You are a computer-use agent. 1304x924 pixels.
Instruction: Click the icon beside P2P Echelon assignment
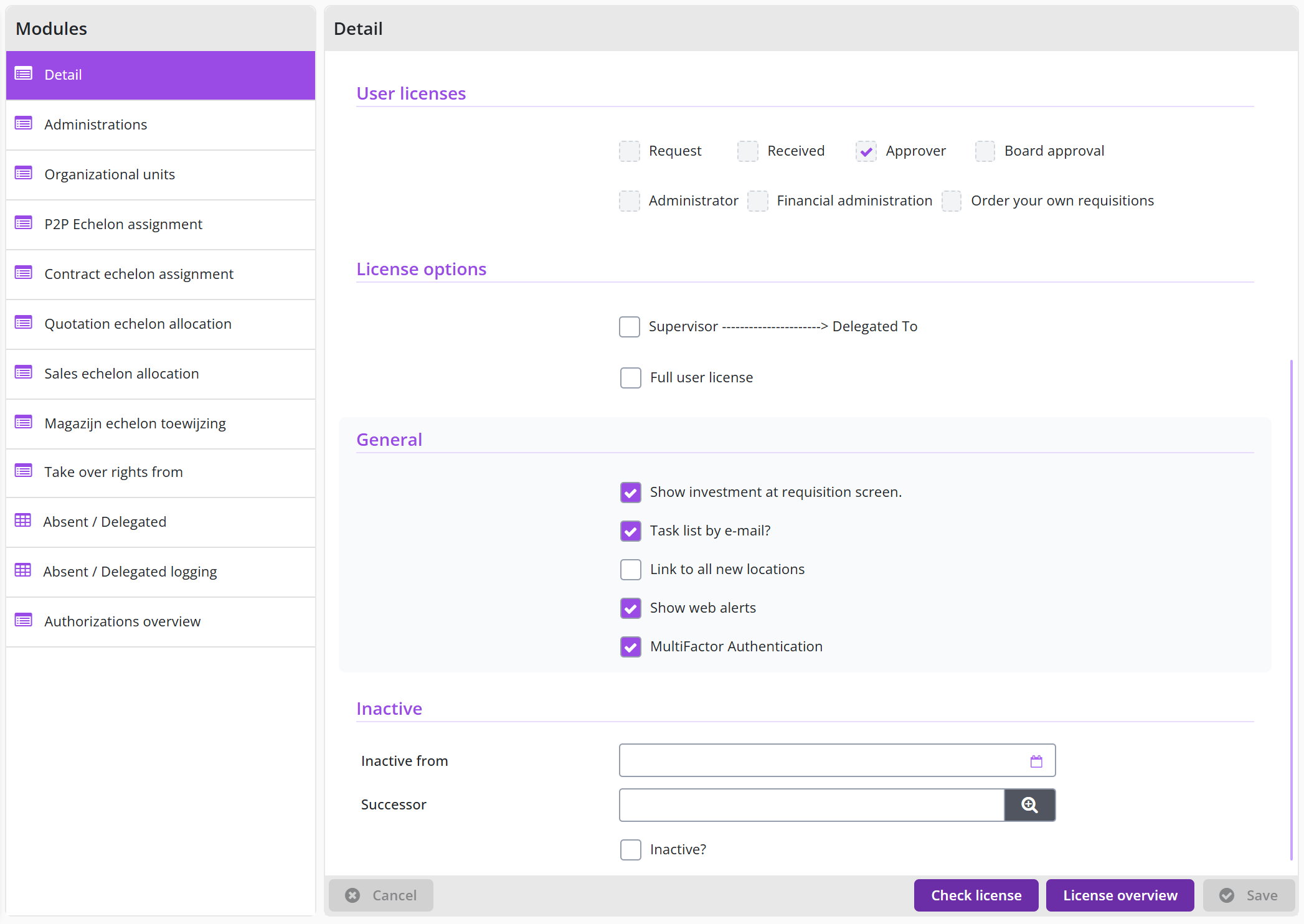(x=24, y=224)
